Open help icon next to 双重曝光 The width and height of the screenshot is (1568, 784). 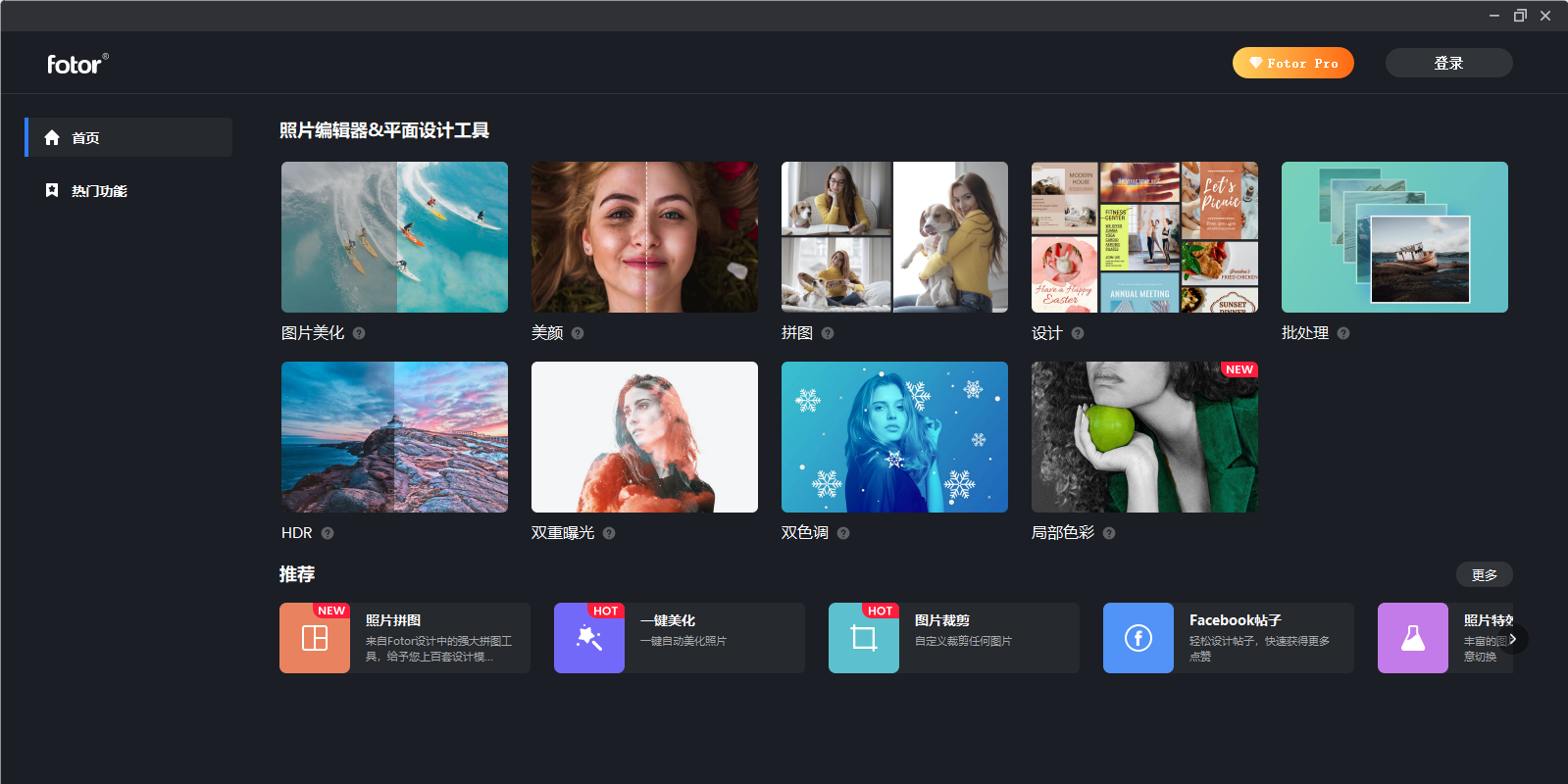coord(609,533)
